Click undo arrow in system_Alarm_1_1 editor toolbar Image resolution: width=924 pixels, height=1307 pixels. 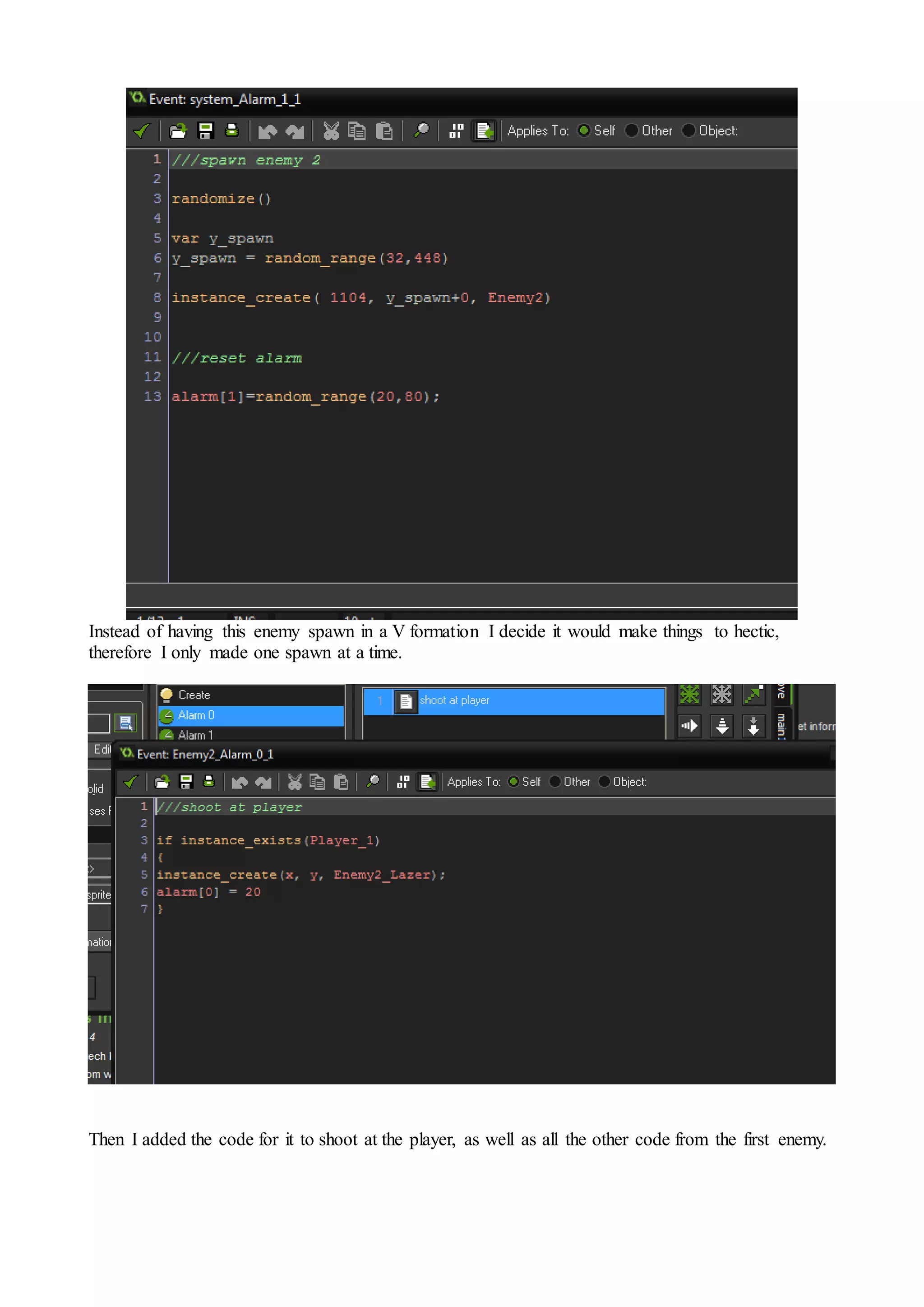[268, 131]
